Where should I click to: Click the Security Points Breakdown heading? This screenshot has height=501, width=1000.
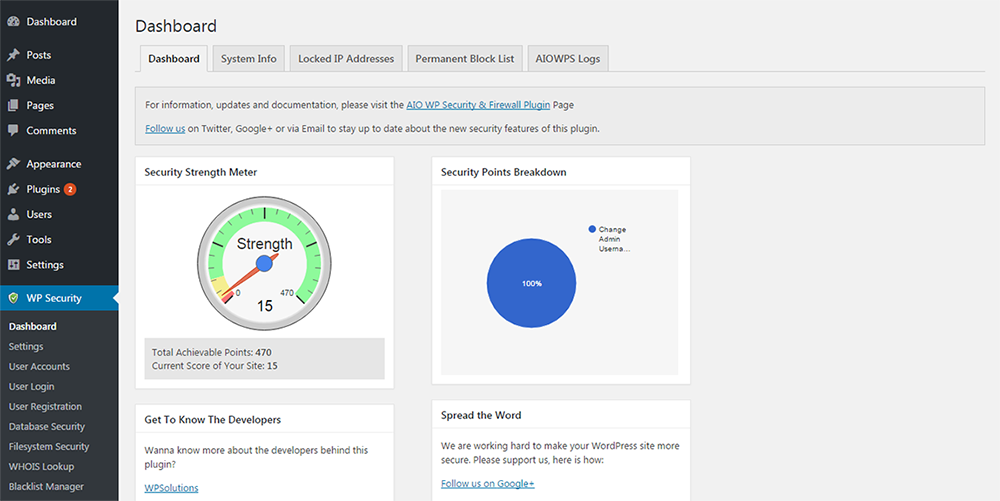pyautogui.click(x=503, y=172)
